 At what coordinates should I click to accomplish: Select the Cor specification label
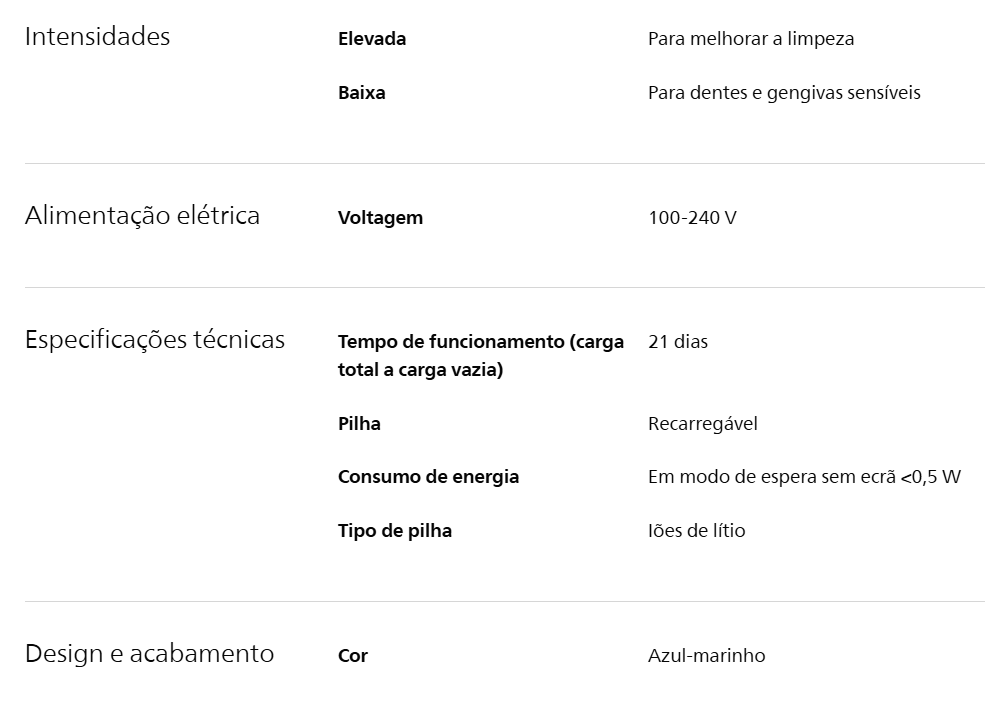point(353,656)
